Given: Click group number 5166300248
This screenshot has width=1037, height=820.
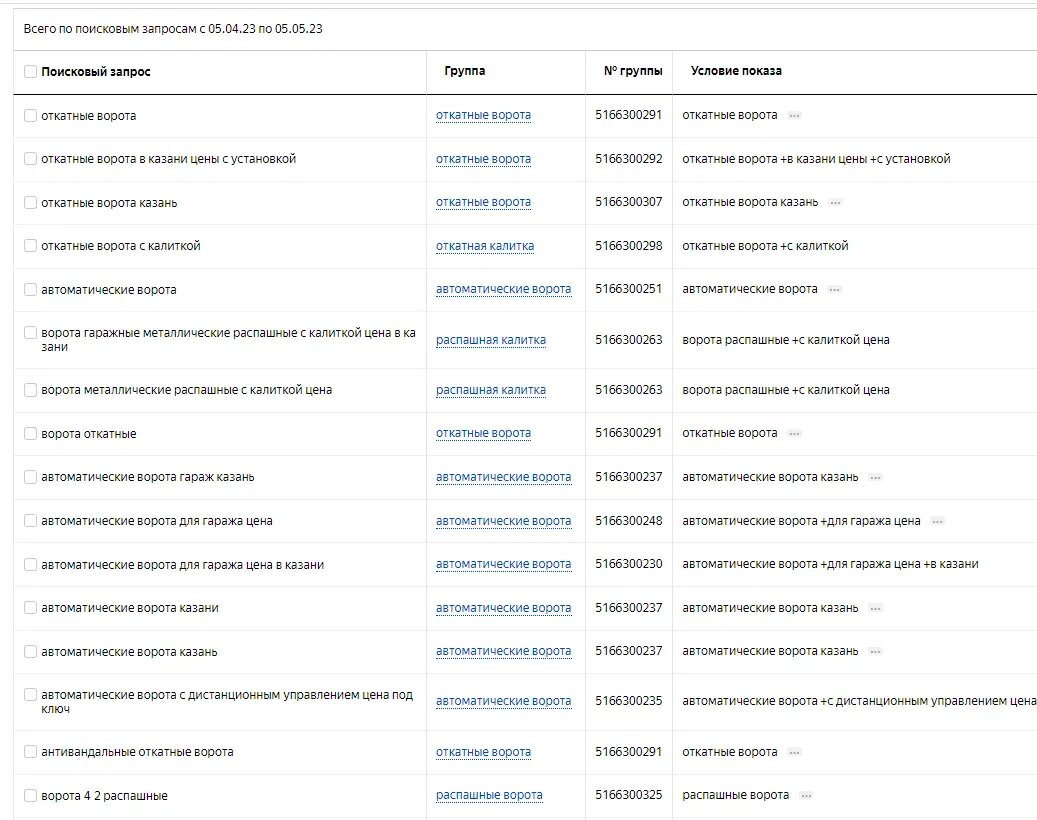Looking at the screenshot, I should pos(628,521).
